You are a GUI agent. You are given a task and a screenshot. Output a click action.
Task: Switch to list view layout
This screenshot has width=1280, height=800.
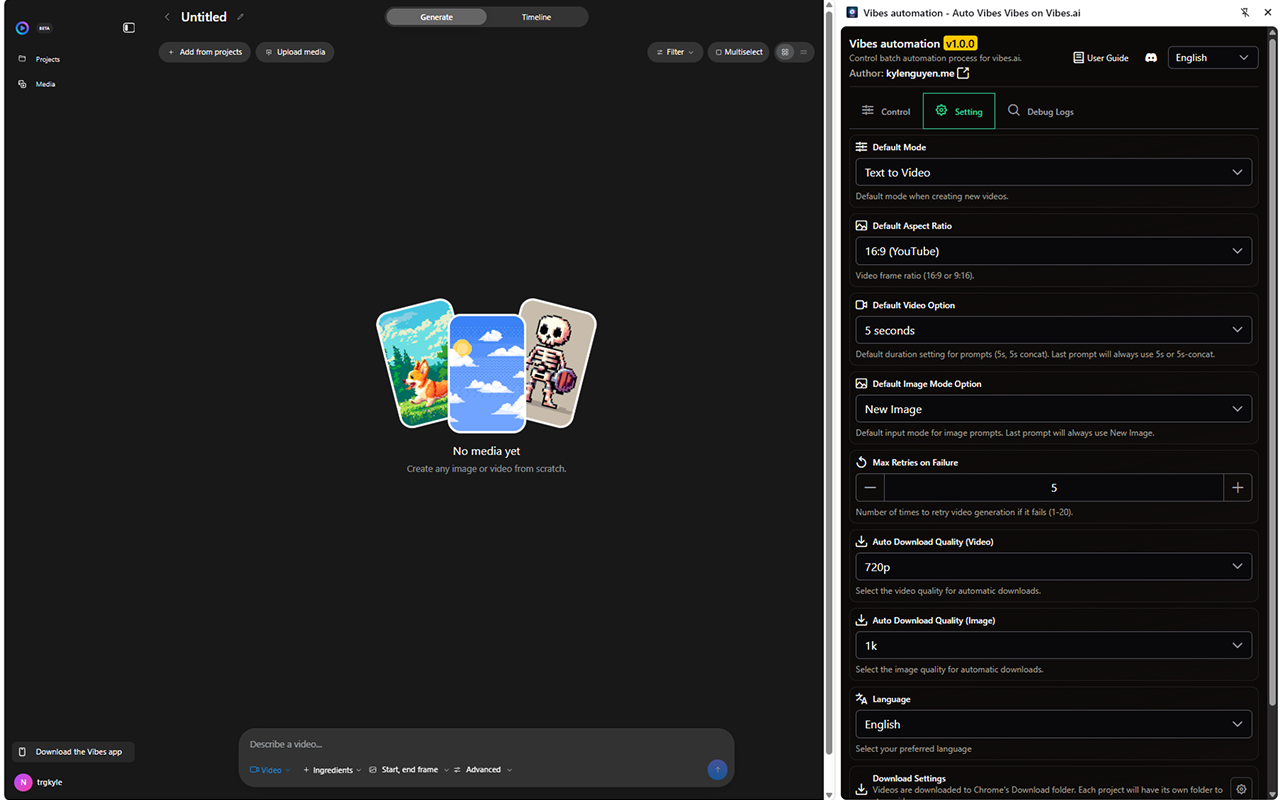(x=804, y=52)
